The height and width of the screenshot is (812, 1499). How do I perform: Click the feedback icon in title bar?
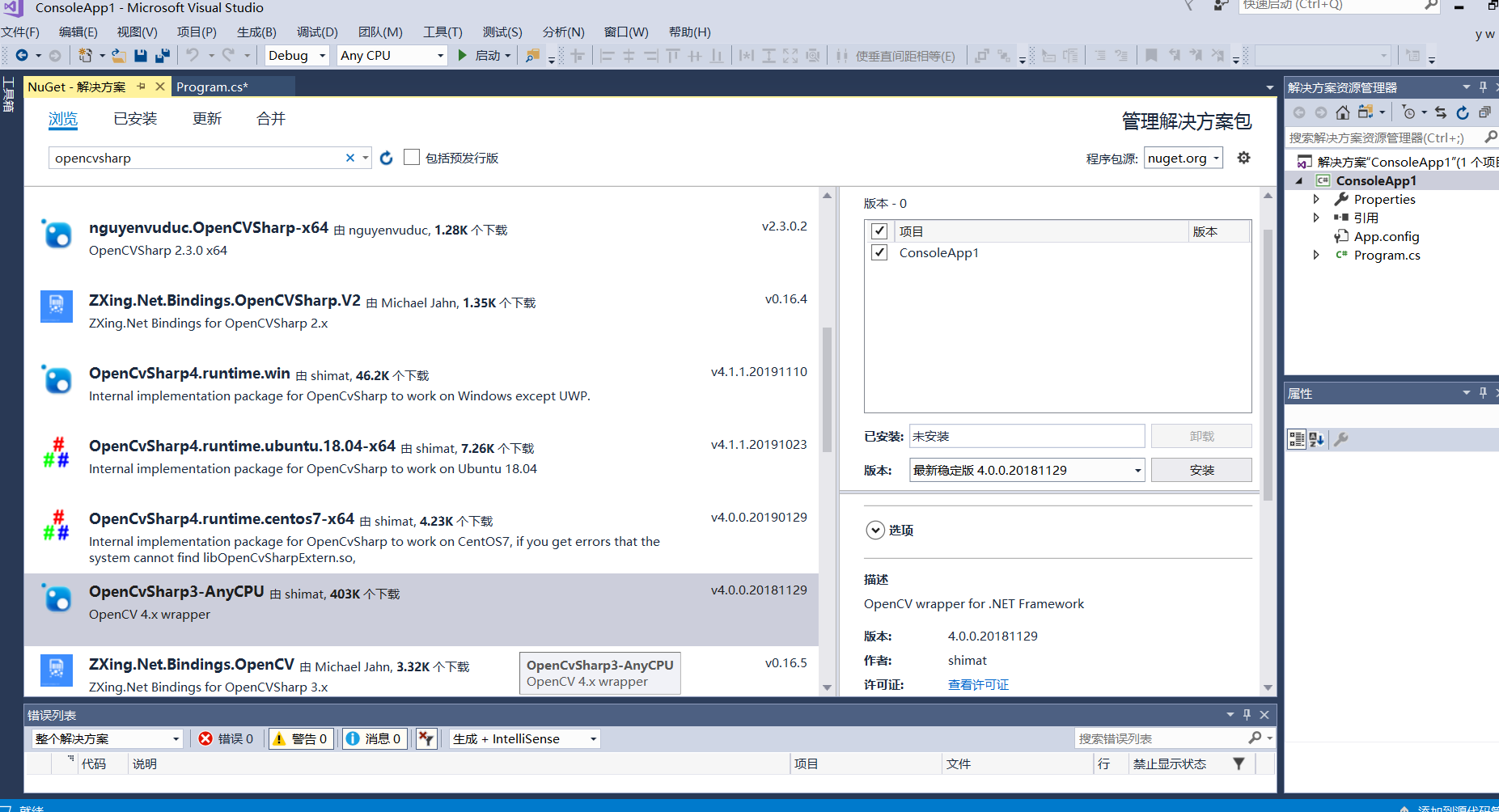[x=1221, y=6]
